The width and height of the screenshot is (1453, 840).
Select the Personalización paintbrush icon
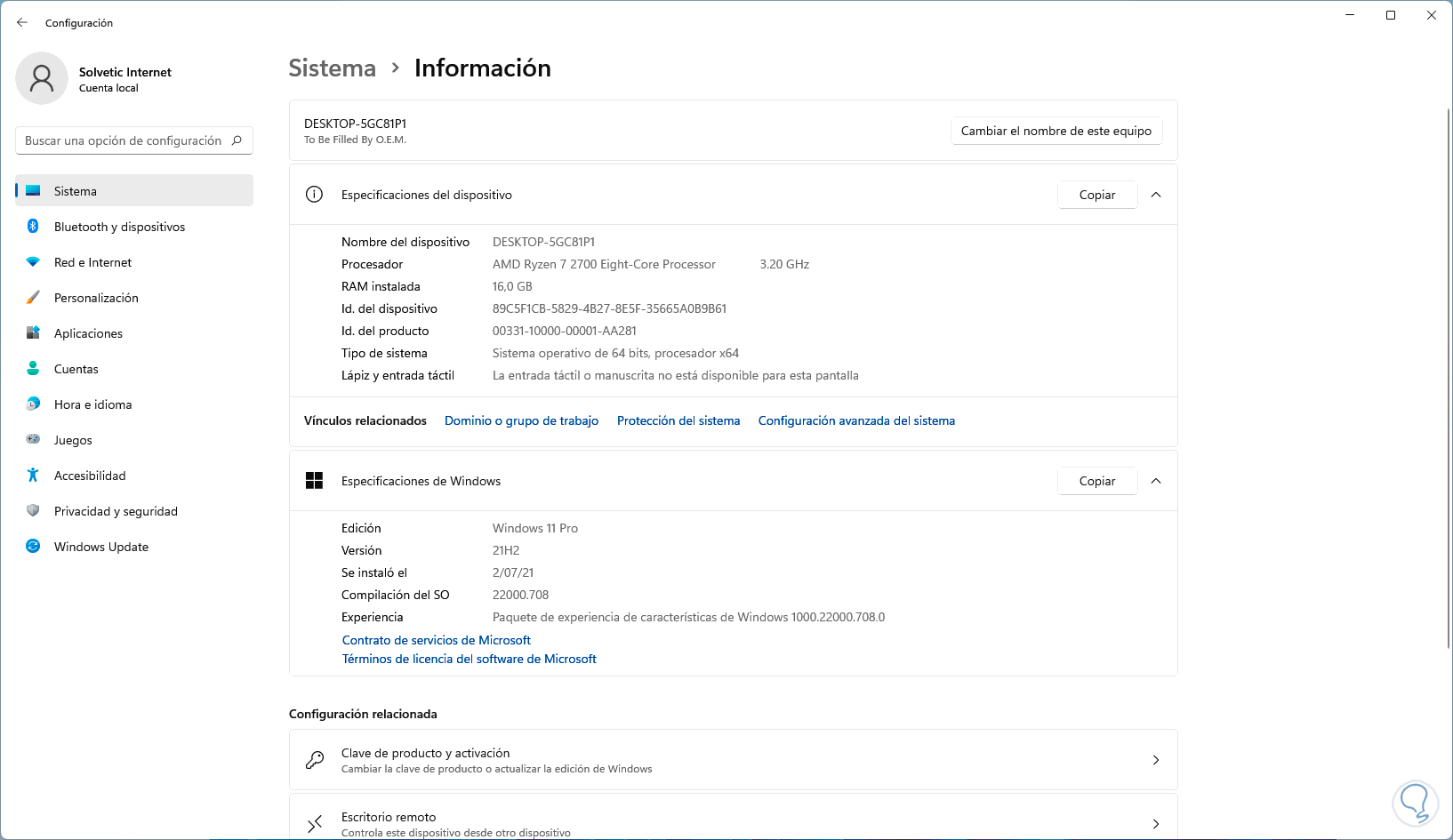(33, 298)
